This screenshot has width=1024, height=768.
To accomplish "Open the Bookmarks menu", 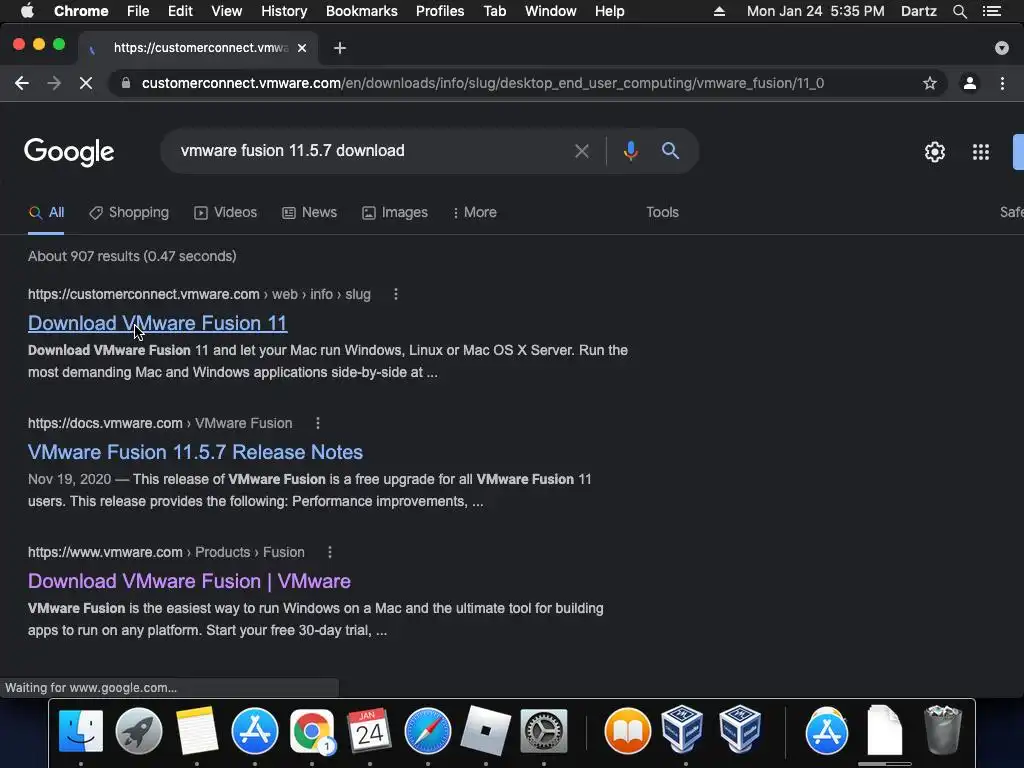I will point(362,11).
